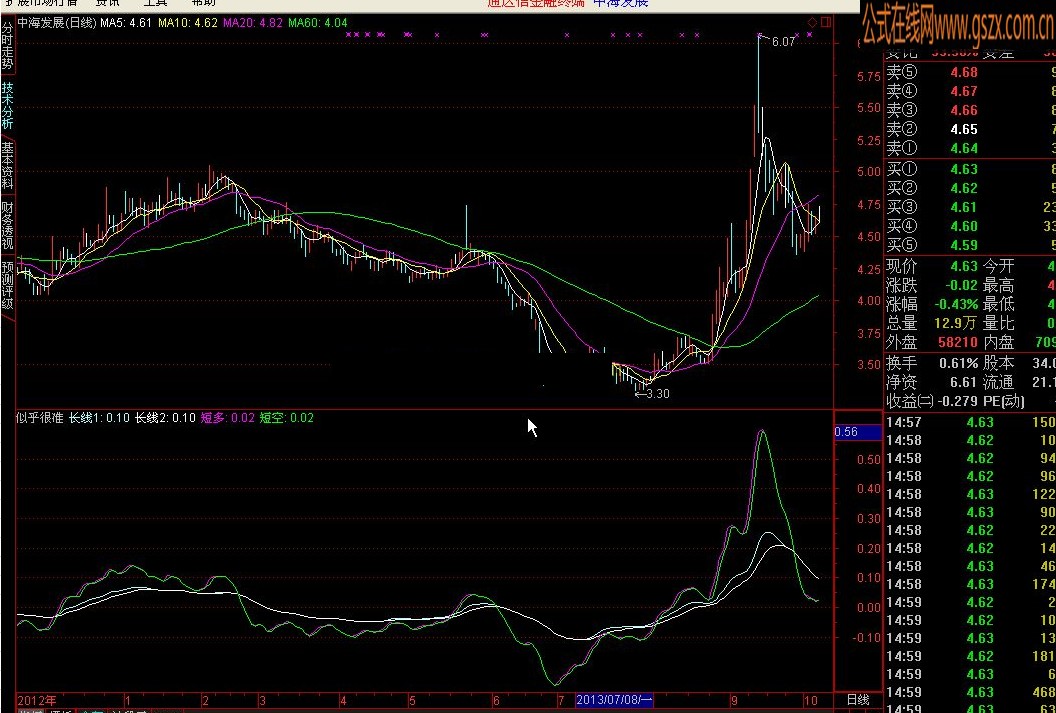Click the MA20: 4.82 indicator label

tap(253, 23)
